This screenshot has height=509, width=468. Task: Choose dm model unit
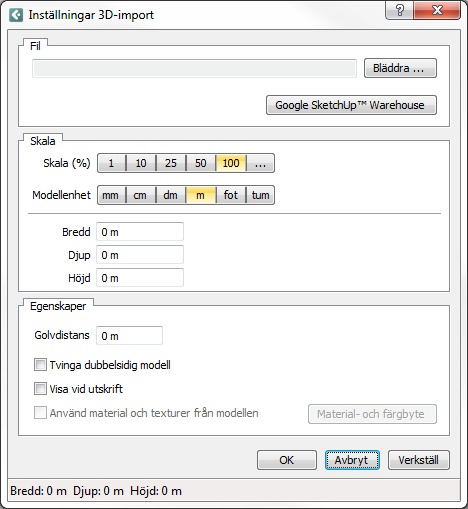(x=171, y=195)
